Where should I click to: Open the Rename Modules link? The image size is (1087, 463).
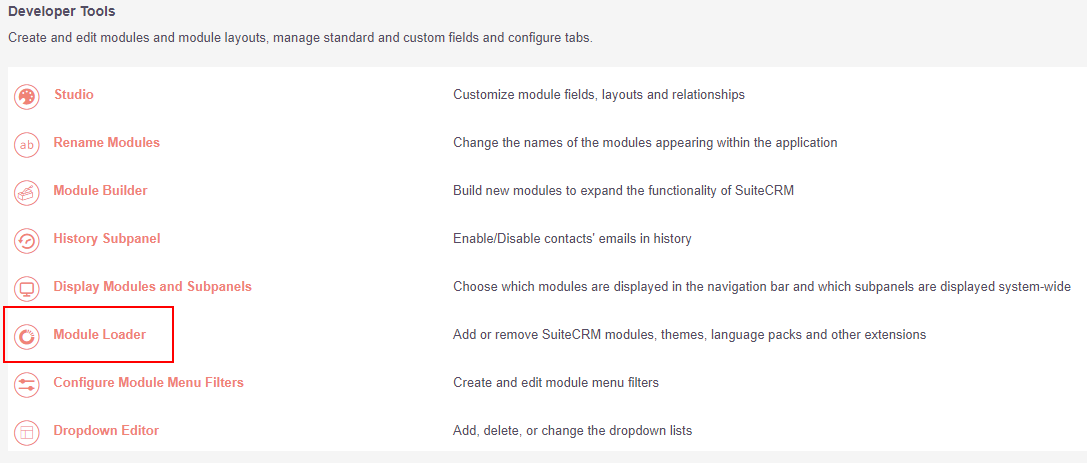(x=107, y=142)
